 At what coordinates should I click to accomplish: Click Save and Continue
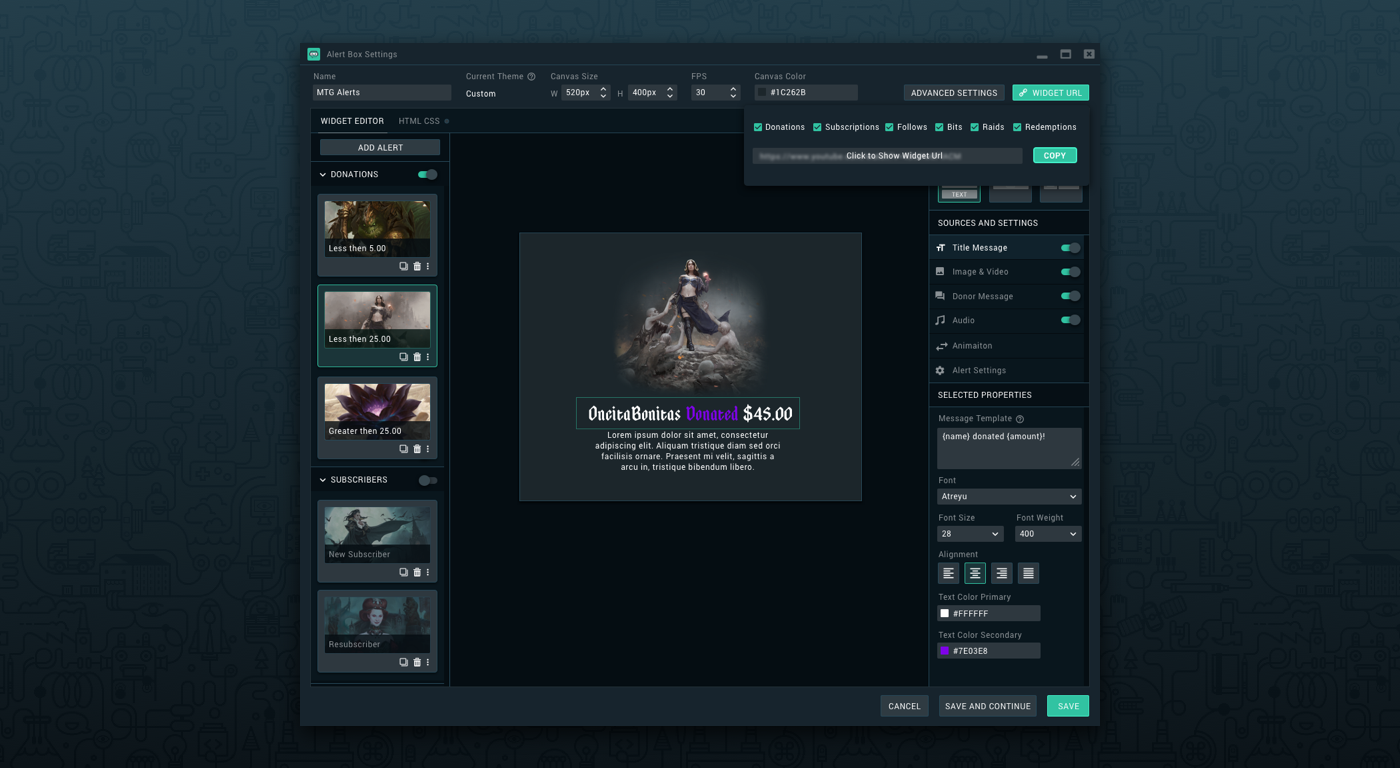point(988,706)
